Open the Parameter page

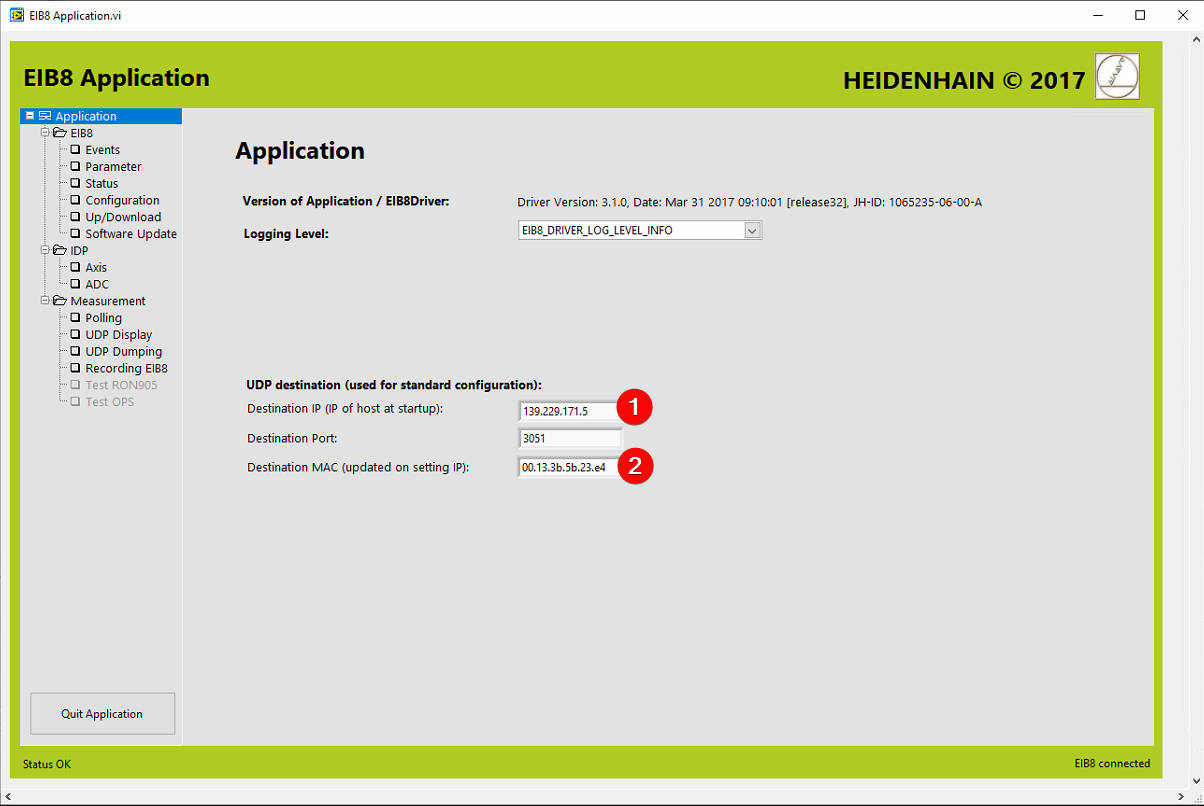click(x=113, y=167)
